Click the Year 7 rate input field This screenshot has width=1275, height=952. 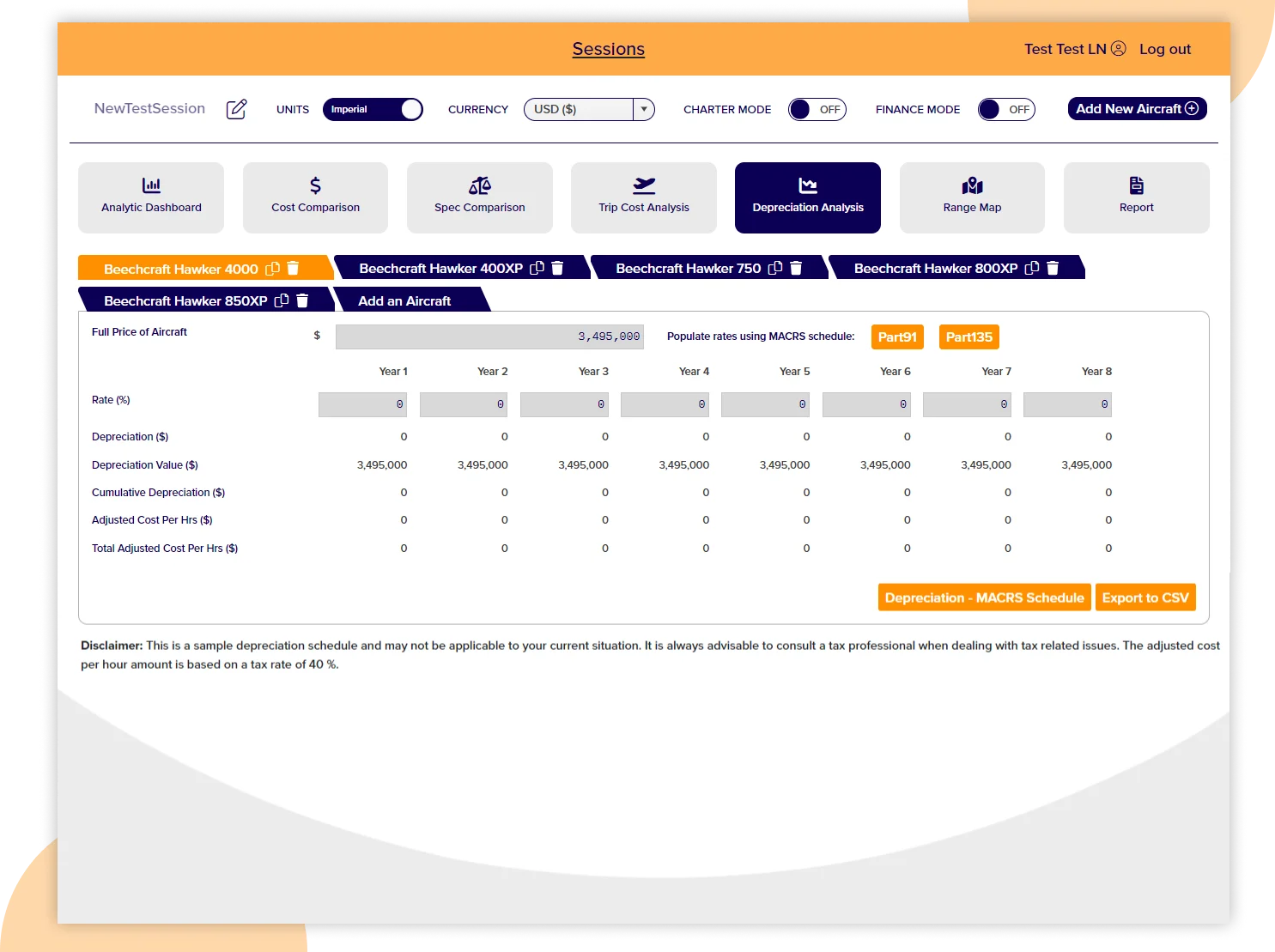click(x=967, y=404)
